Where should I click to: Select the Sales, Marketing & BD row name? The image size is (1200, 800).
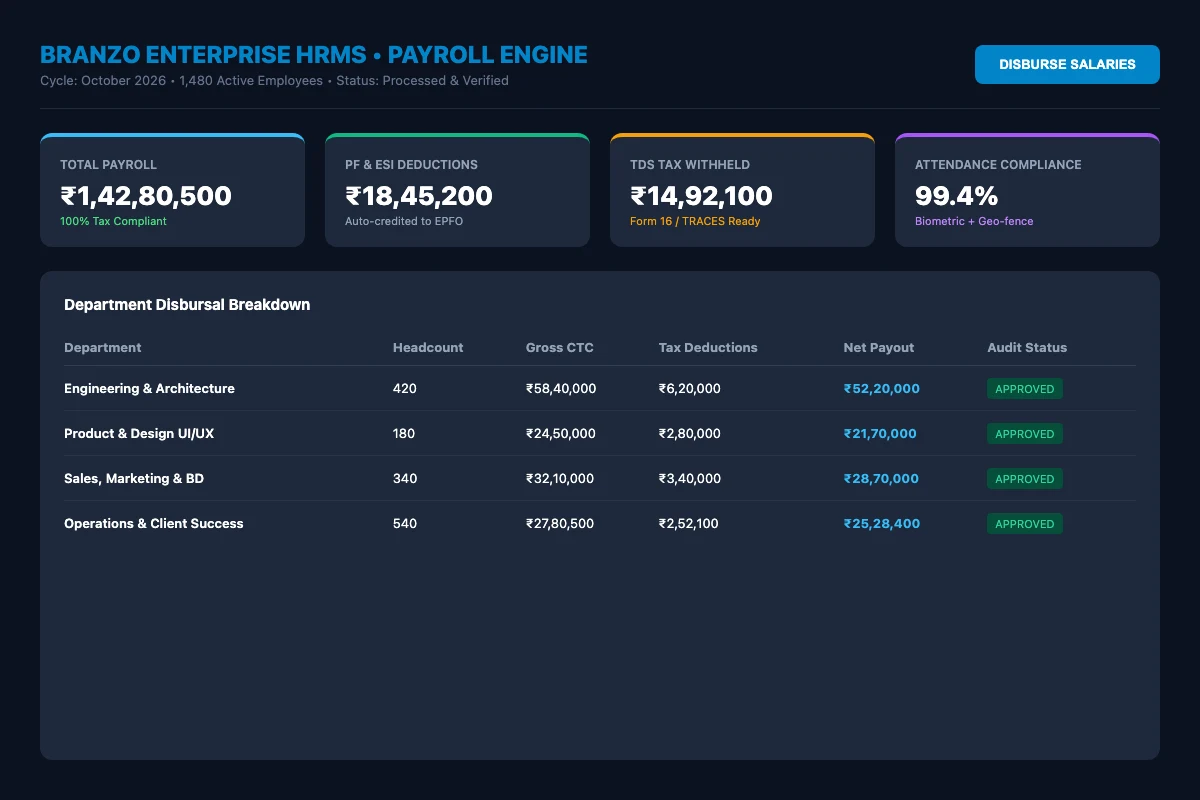coord(134,478)
